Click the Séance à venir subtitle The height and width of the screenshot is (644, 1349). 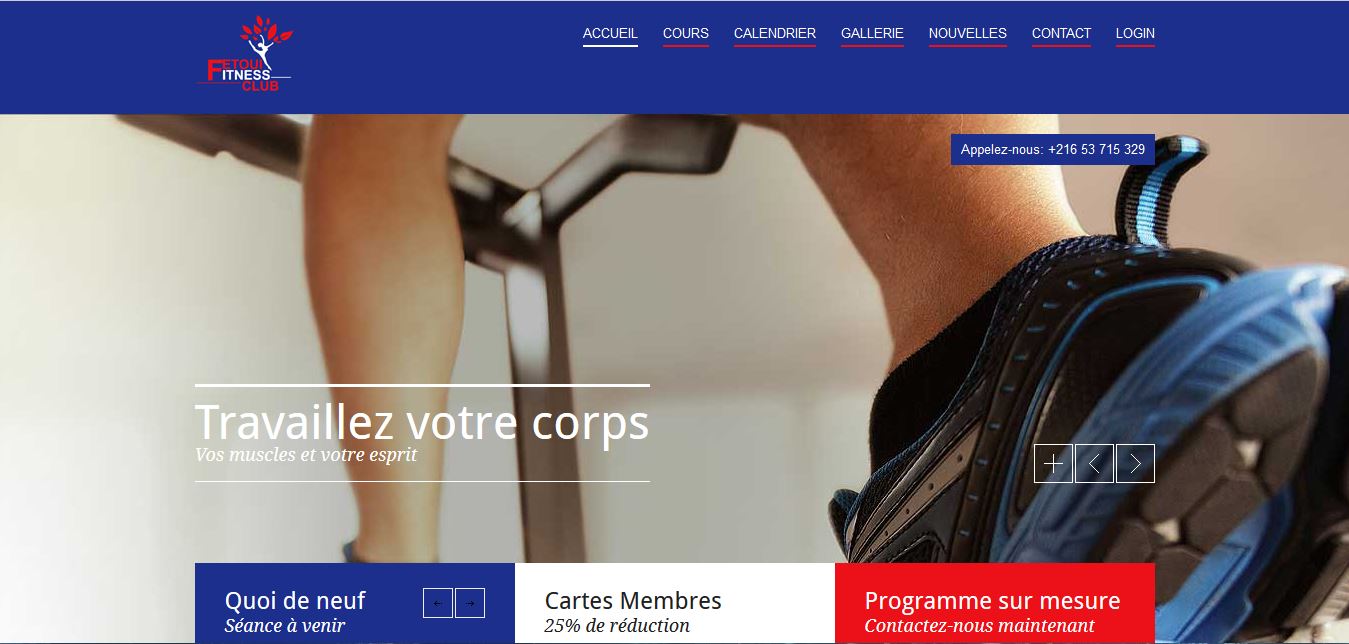point(285,626)
